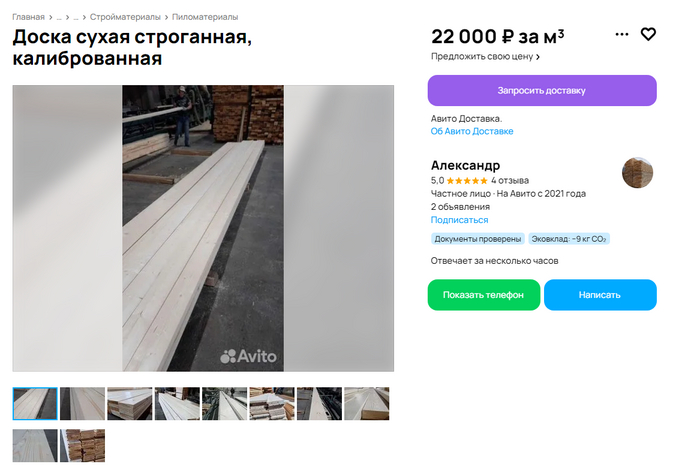Expand the second collapsed breadcrumb ellipsis
This screenshot has width=700, height=470.
point(76,17)
